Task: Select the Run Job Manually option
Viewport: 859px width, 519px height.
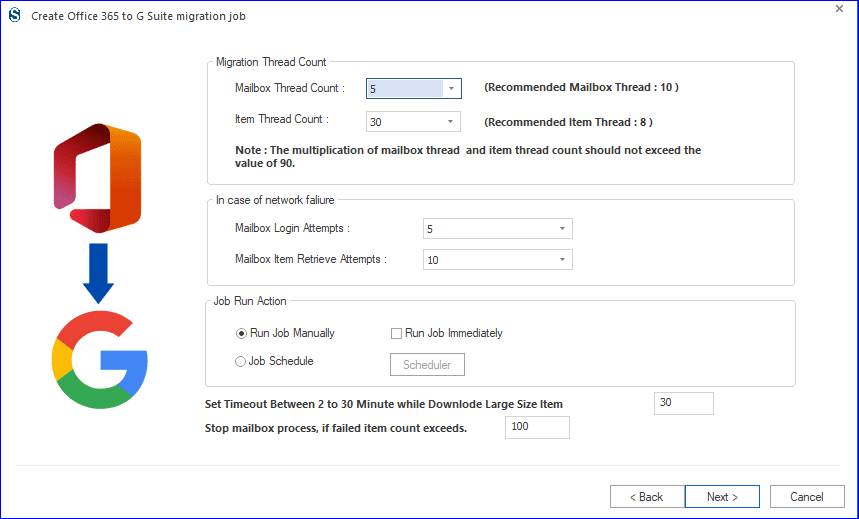Action: (x=285, y=333)
